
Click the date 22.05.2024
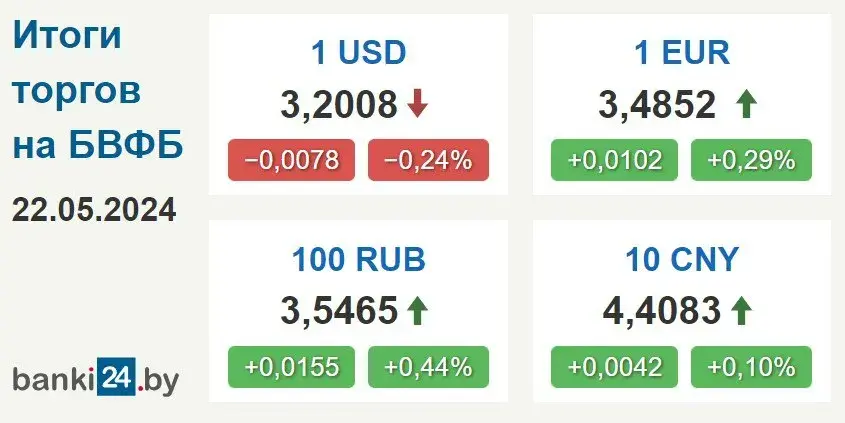[x=94, y=210]
